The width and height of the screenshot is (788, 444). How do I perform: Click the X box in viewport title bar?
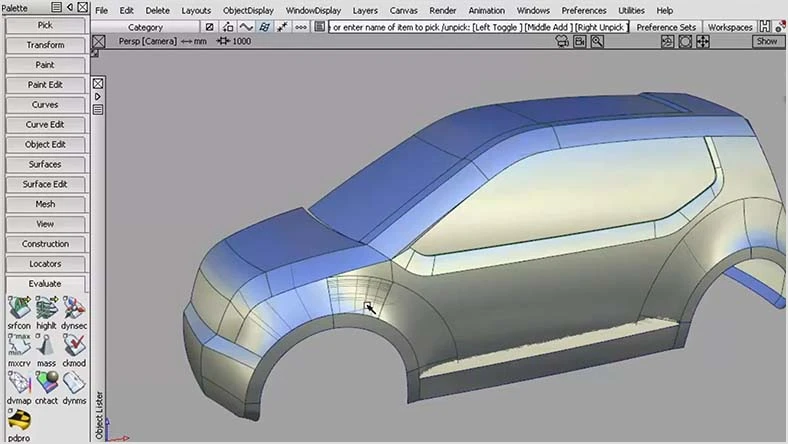point(99,41)
